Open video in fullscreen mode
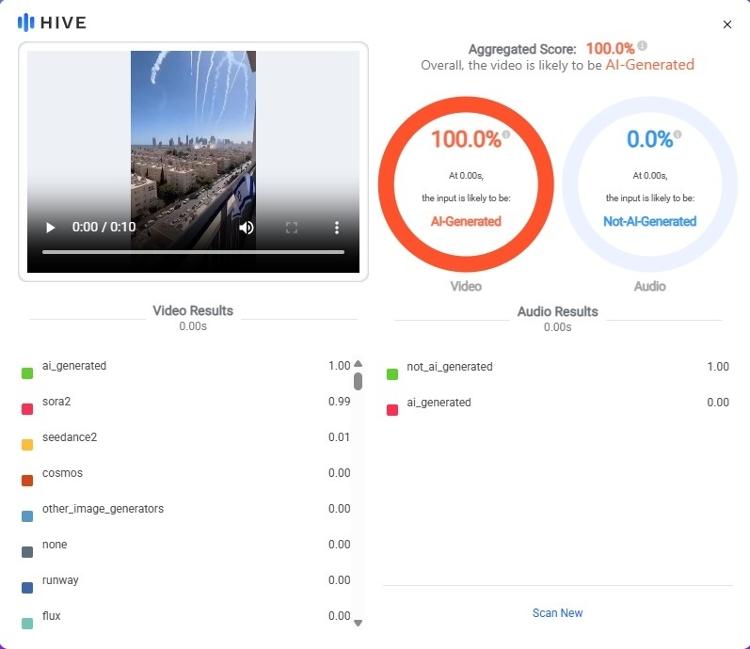The height and width of the screenshot is (649, 750). click(291, 227)
